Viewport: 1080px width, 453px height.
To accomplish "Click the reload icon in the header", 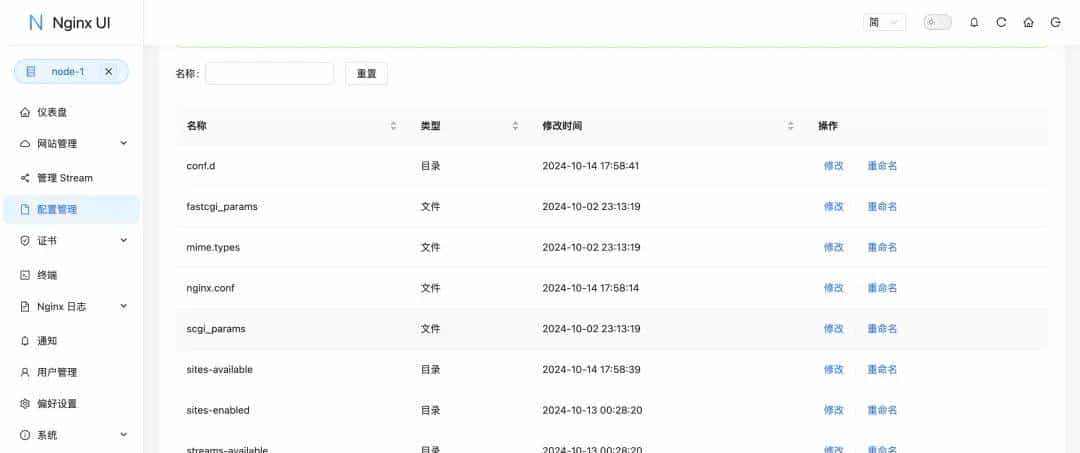I will [x=1001, y=23].
